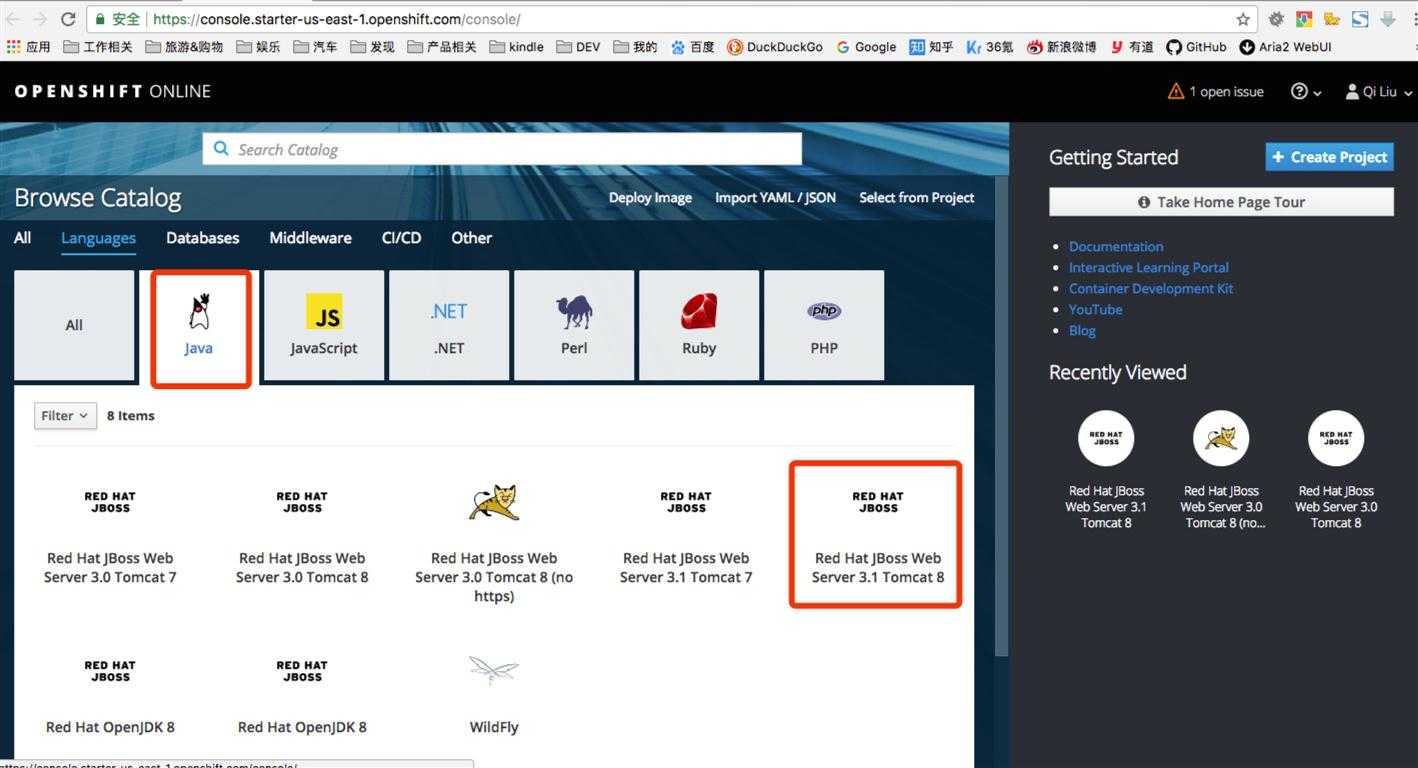The height and width of the screenshot is (768, 1418).
Task: Open recently viewed Web Server 3.1 Tomcat 8
Action: (1106, 470)
